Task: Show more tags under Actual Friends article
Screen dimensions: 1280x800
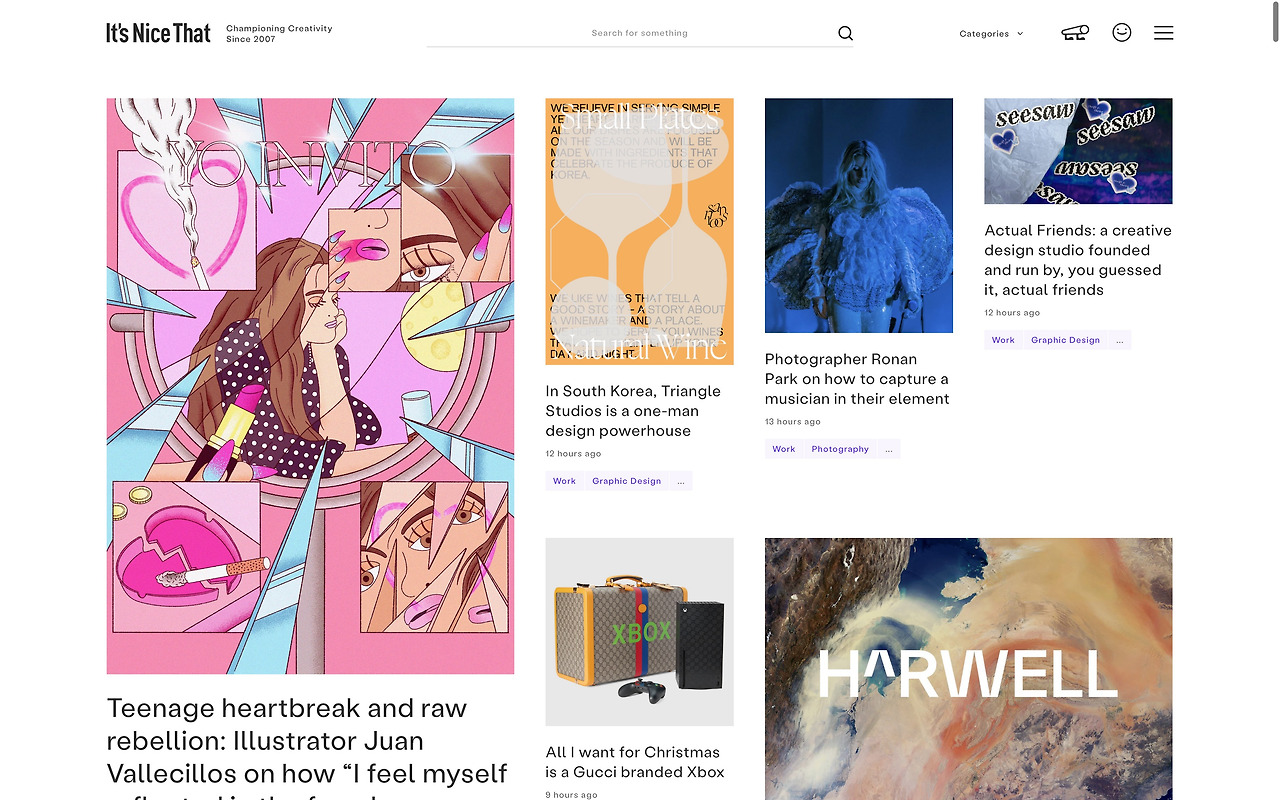Action: pyautogui.click(x=1120, y=340)
